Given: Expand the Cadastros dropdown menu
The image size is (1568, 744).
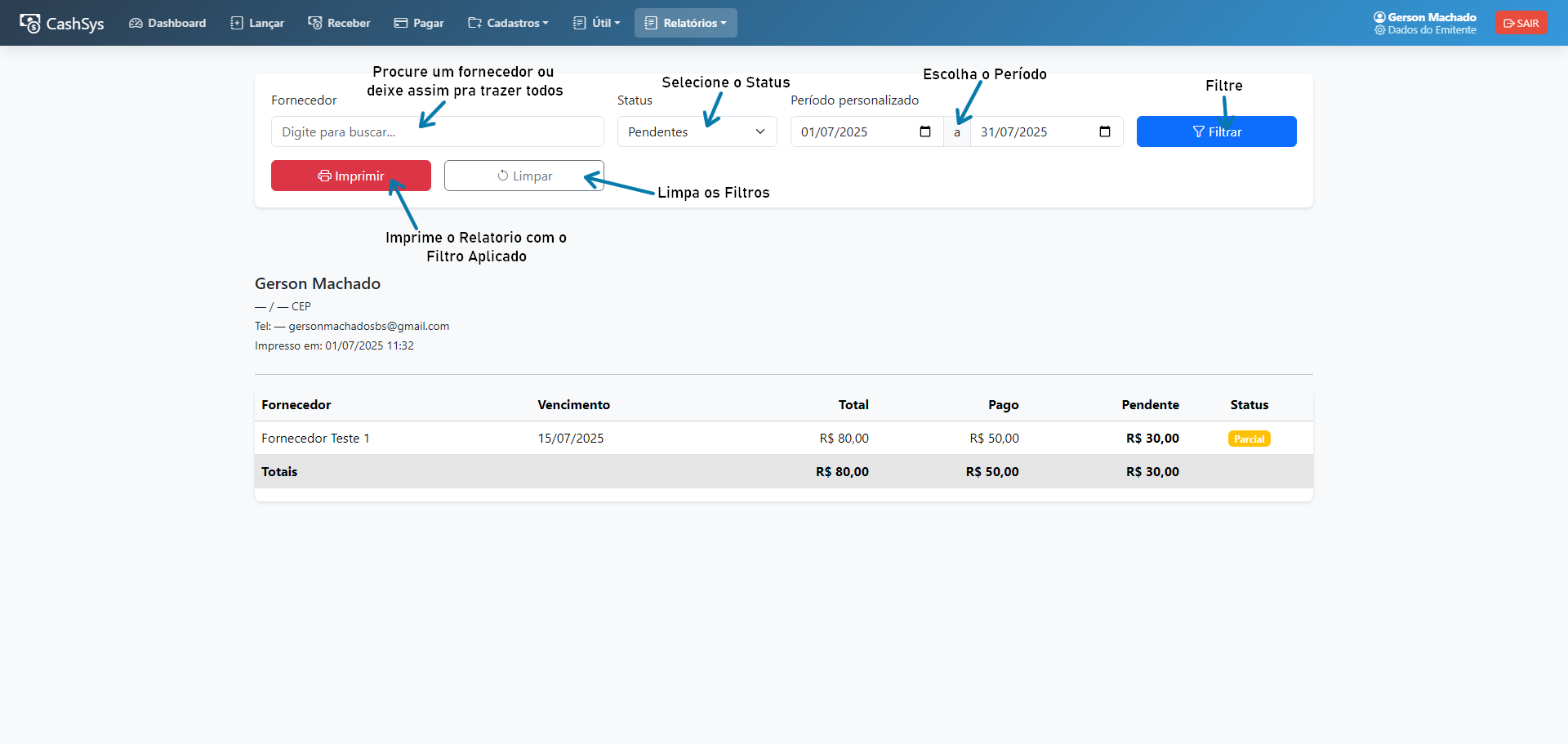Looking at the screenshot, I should pos(508,23).
